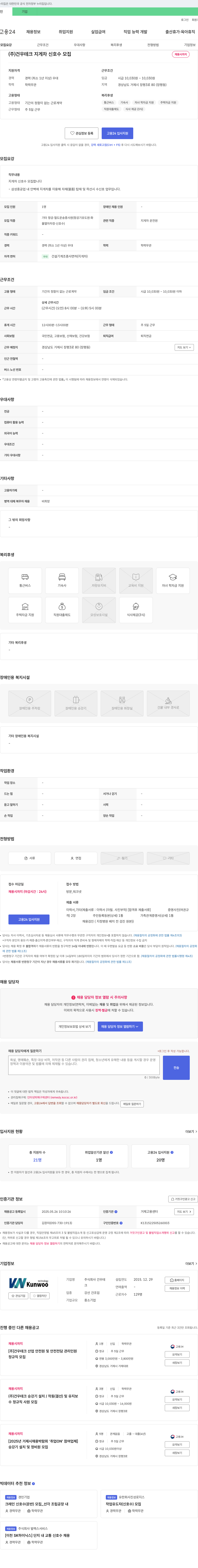198x1568 pixels.
Task: Click the 관심정보 등록 heart button
Action: [81, 133]
